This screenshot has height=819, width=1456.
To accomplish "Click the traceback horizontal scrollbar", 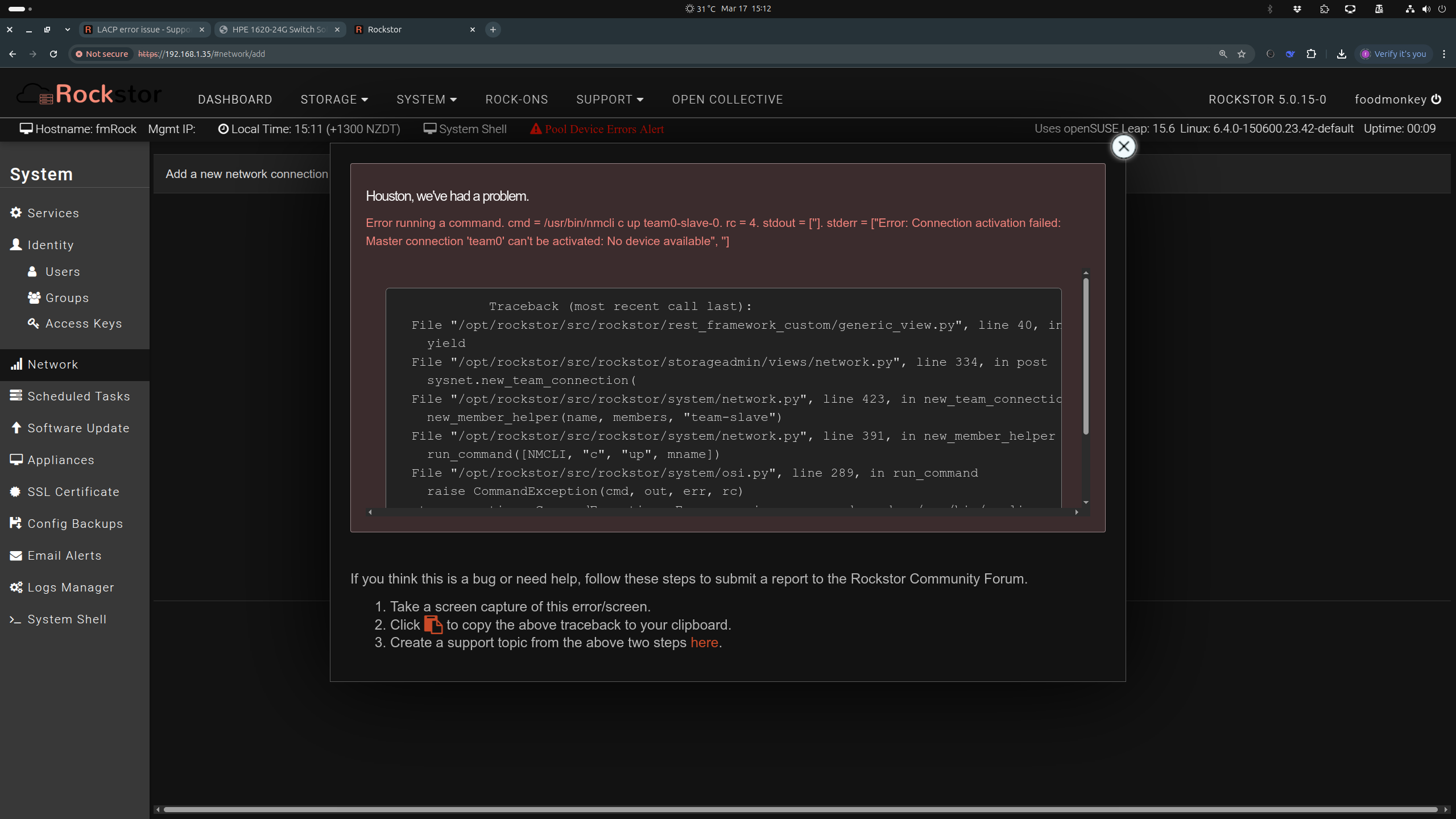I will tap(723, 512).
